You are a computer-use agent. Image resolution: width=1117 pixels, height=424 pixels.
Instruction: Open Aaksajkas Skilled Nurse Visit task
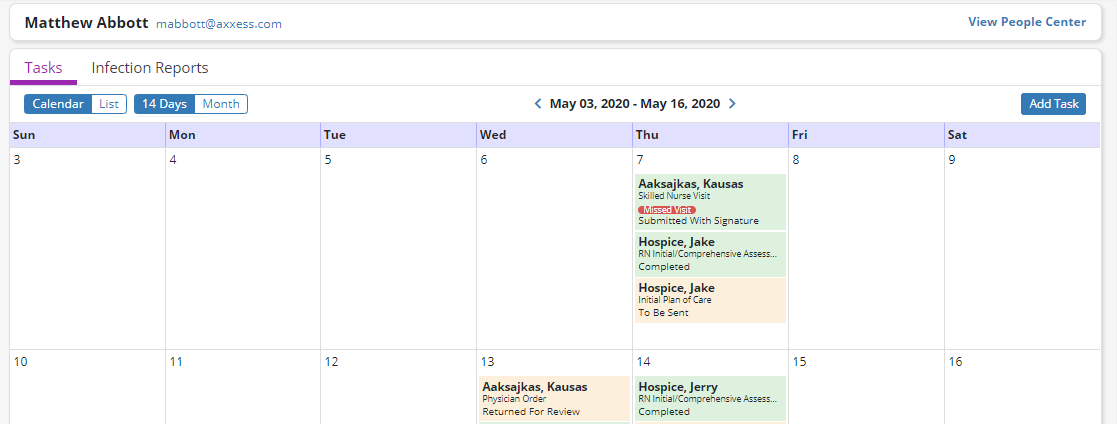(710, 189)
